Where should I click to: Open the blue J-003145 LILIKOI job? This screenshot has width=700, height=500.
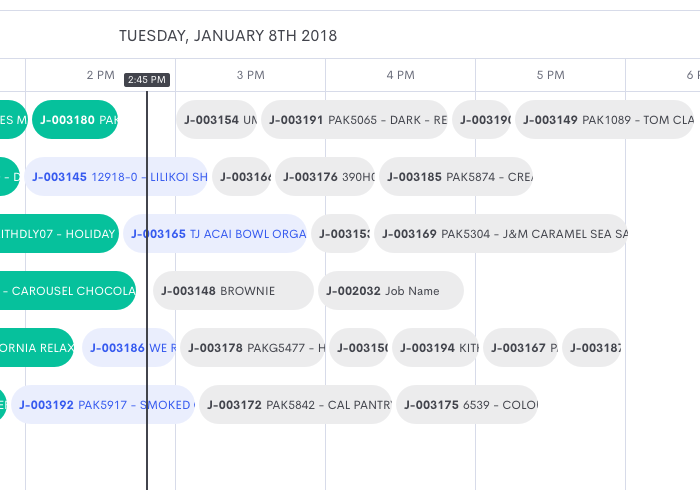click(x=116, y=177)
